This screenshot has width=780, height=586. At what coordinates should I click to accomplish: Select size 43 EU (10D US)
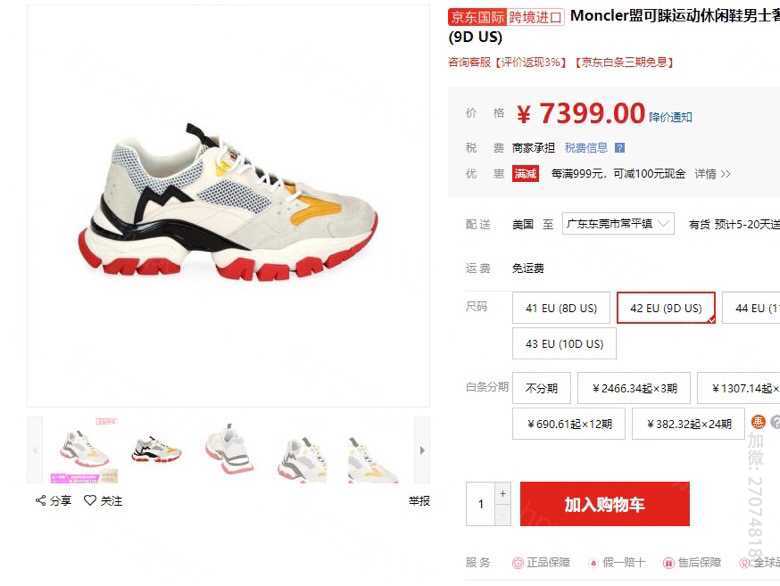(564, 343)
